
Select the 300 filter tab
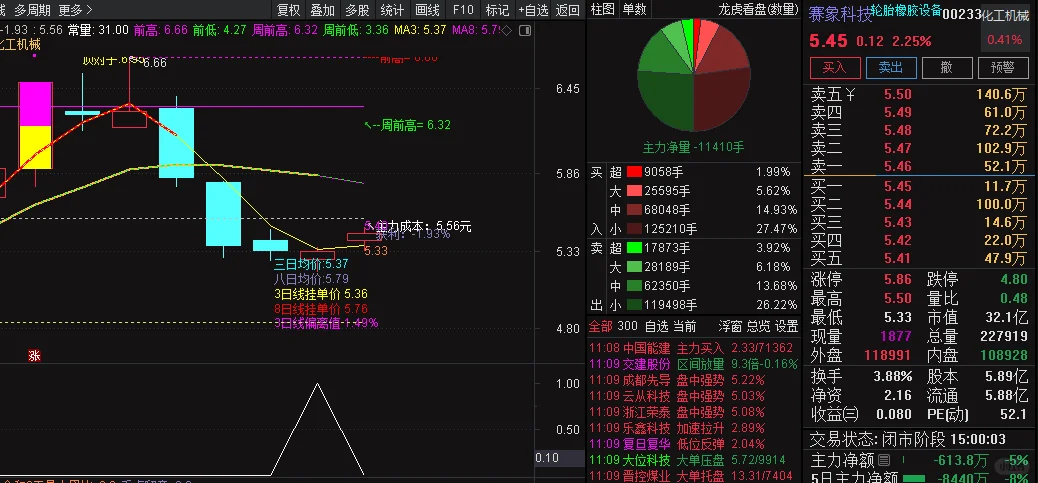click(x=628, y=326)
